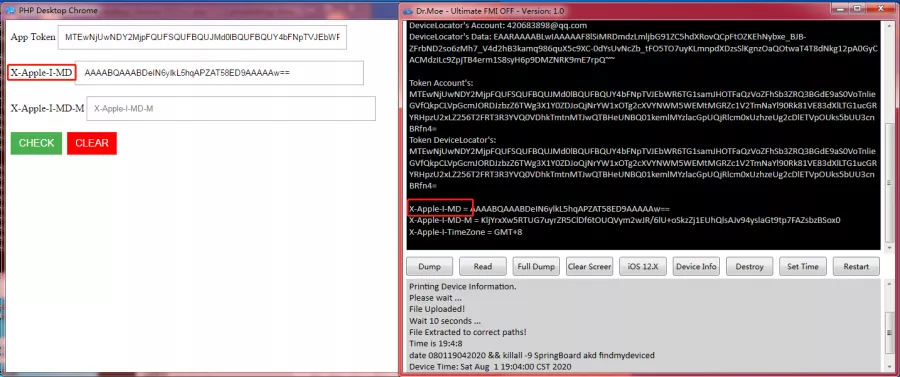
Task: Click the Dr.Moe window title icon
Action: click(x=409, y=10)
